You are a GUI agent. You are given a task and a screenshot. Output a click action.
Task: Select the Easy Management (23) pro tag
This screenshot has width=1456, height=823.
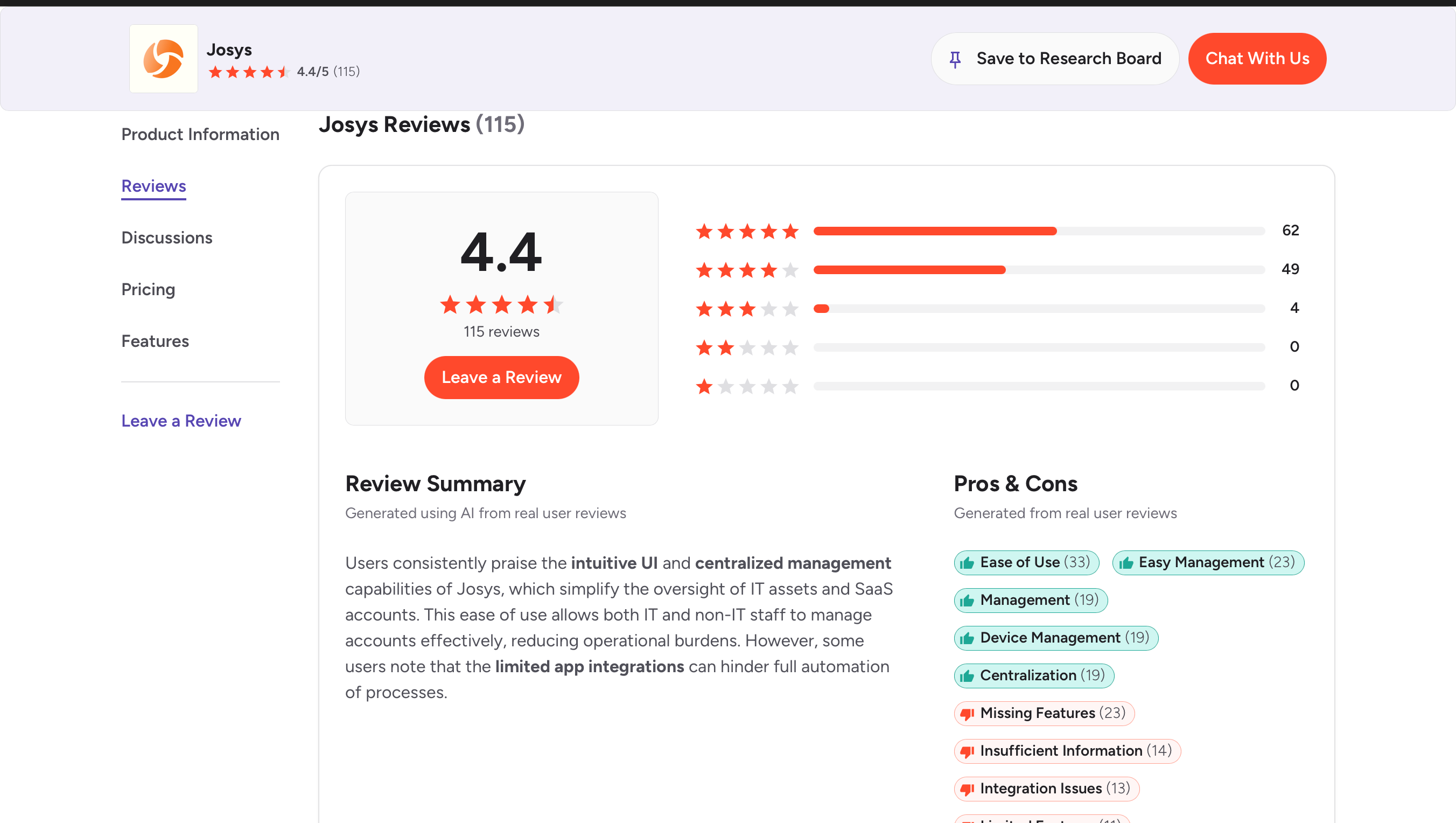pyautogui.click(x=1208, y=562)
